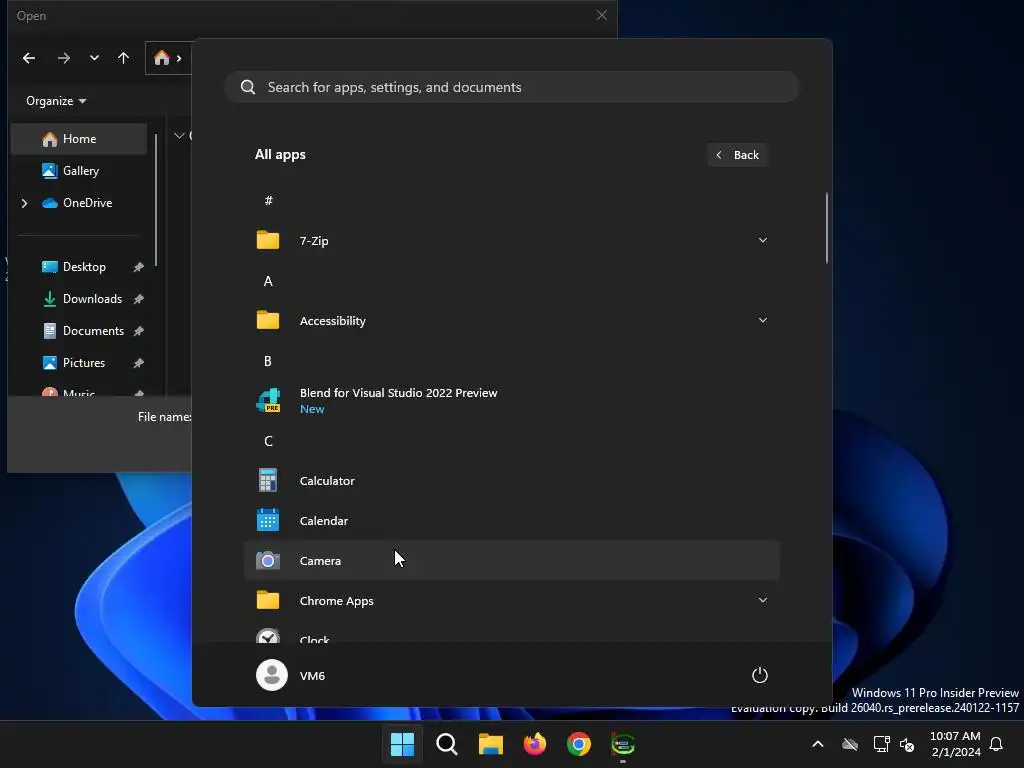Launch the Calculator app
The image size is (1024, 768).
511,481
